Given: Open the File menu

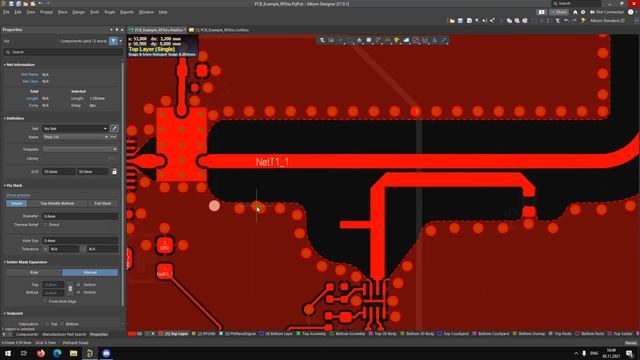Looking at the screenshot, I should (x=6, y=12).
